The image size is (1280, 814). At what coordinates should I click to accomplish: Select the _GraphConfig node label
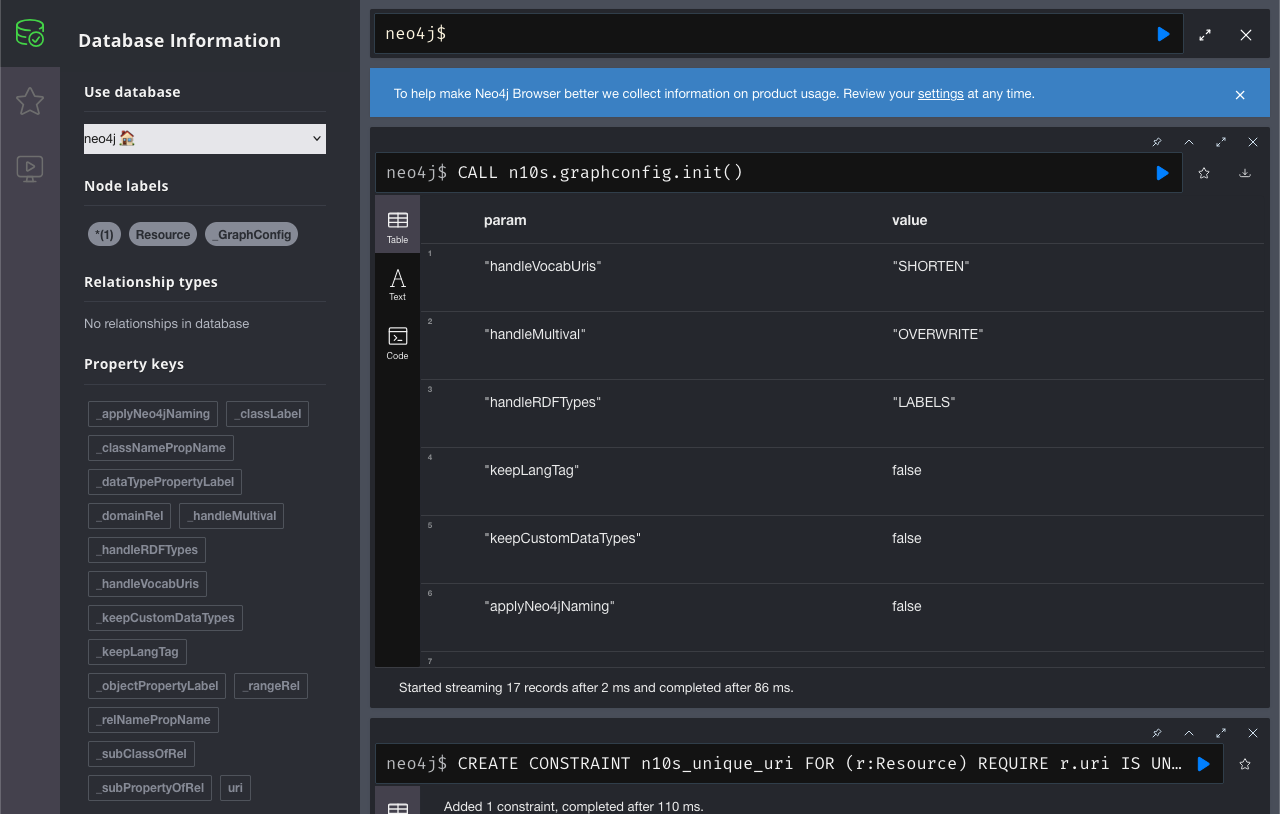251,235
